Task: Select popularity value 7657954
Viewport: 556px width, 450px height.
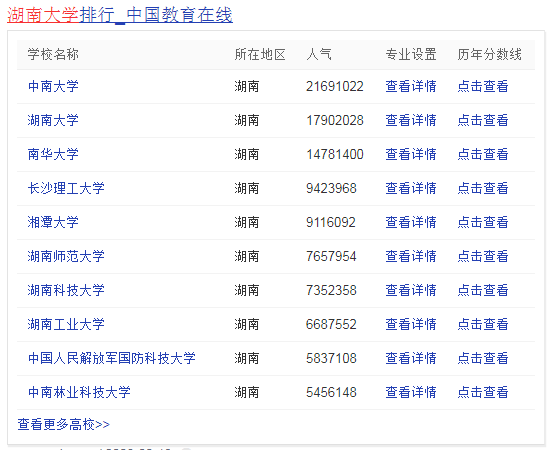Action: [x=331, y=256]
